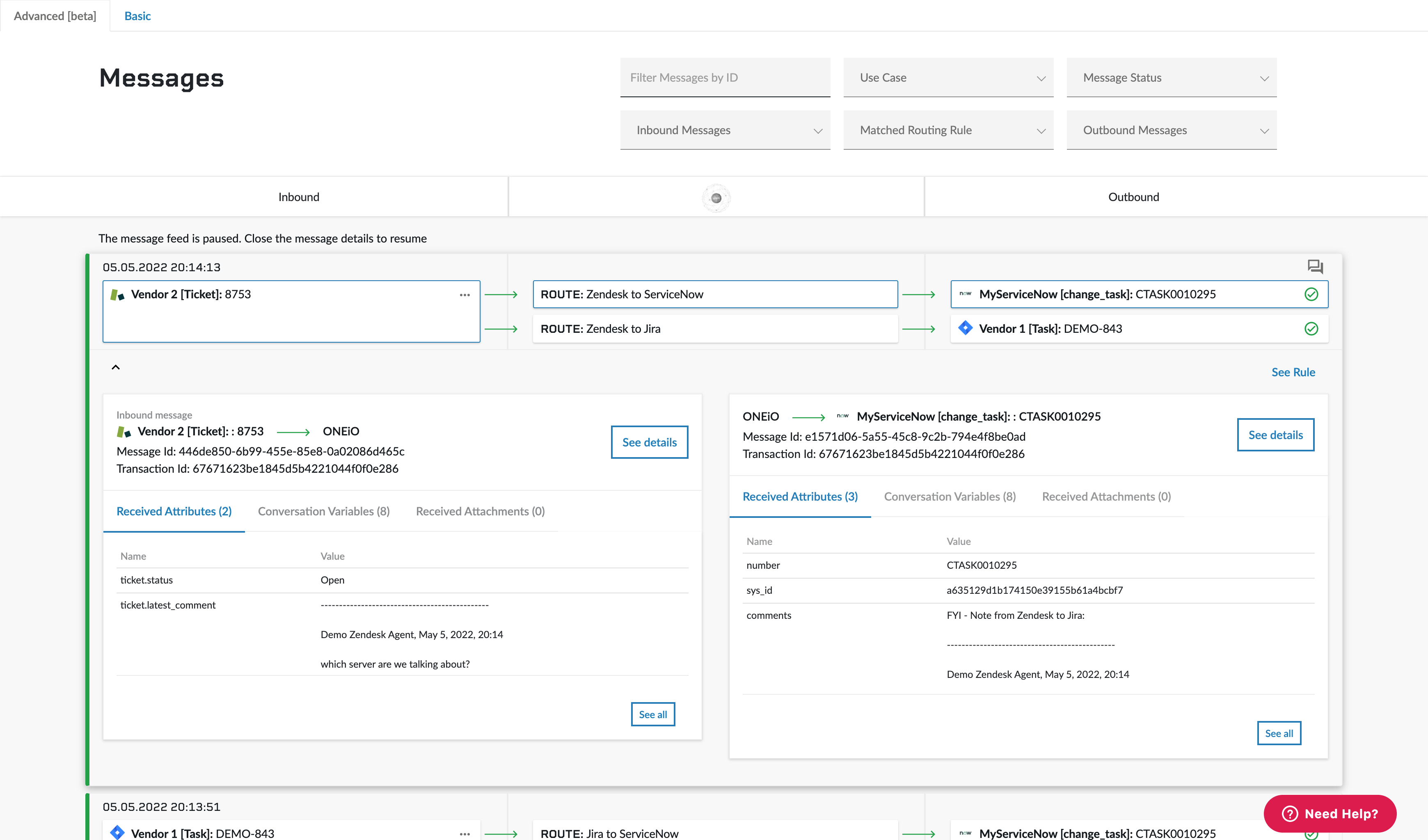Click the three-dots menu on Vendor 1 Task DEMO-843 inbound

click(465, 834)
